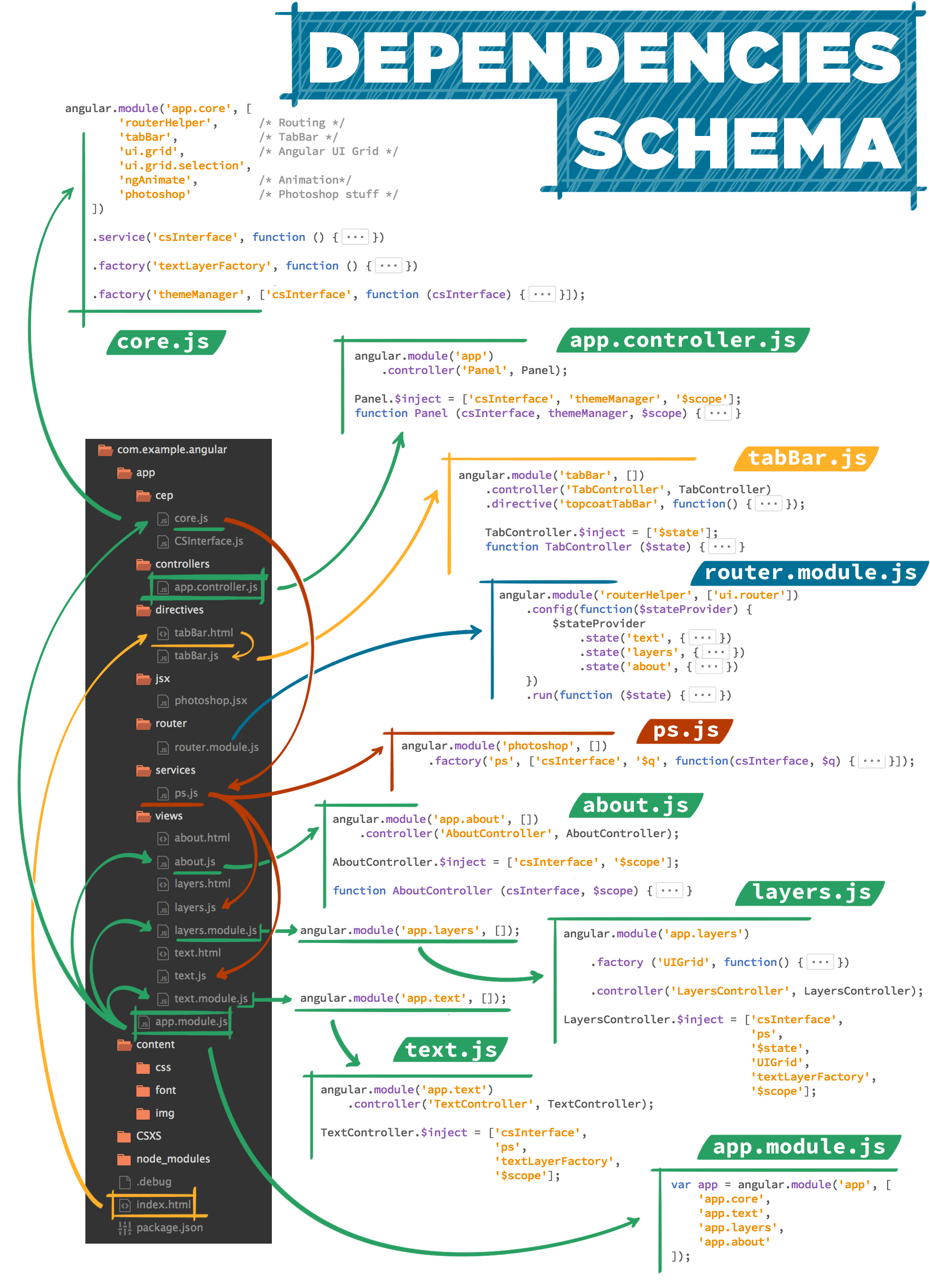Click the core.js file icon
This screenshot has height=1288, width=930.
(163, 519)
